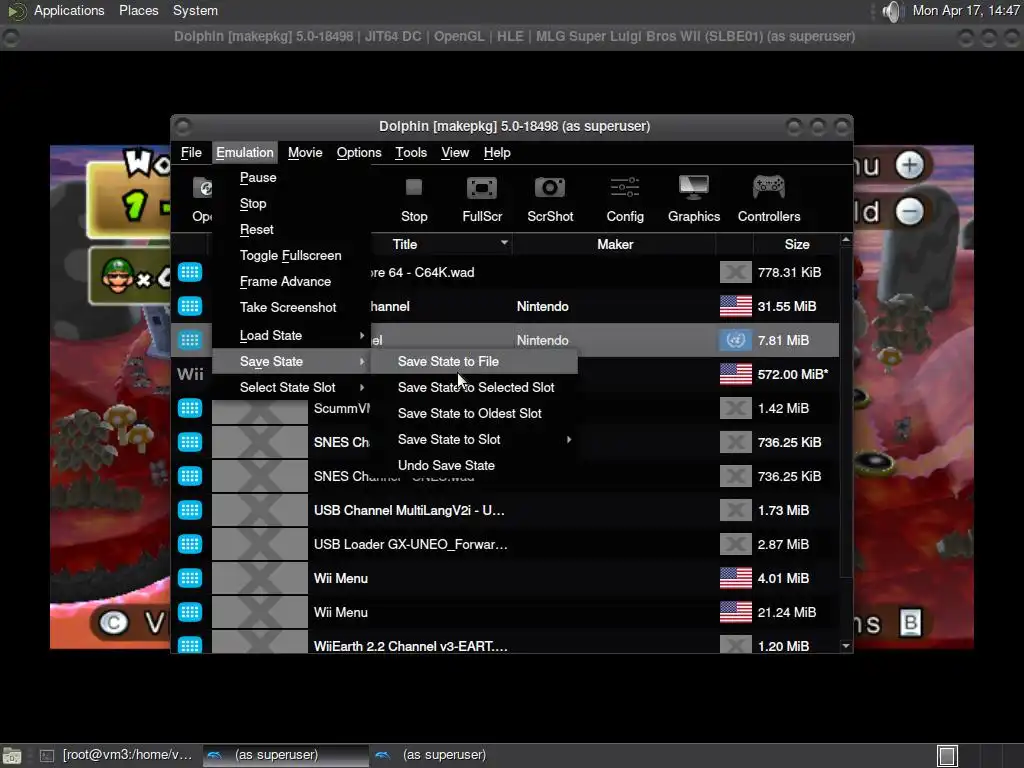Select Save State to File
This screenshot has width=1024, height=768.
tap(474, 361)
